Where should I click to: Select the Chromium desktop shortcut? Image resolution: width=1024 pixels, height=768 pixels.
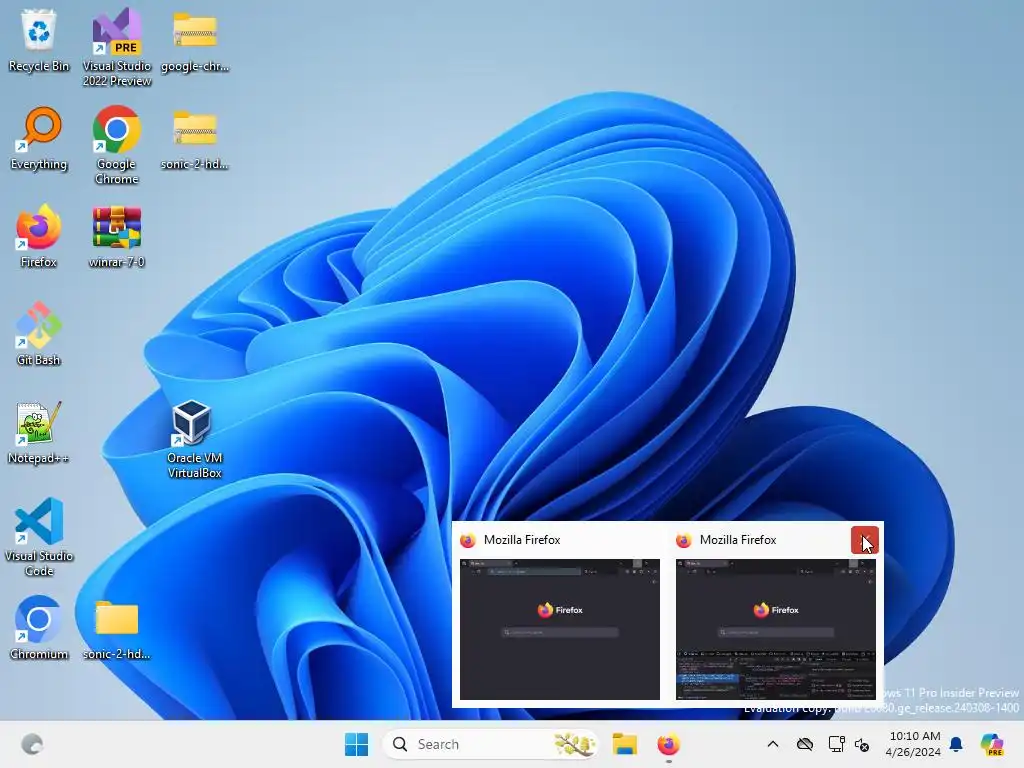(x=39, y=628)
